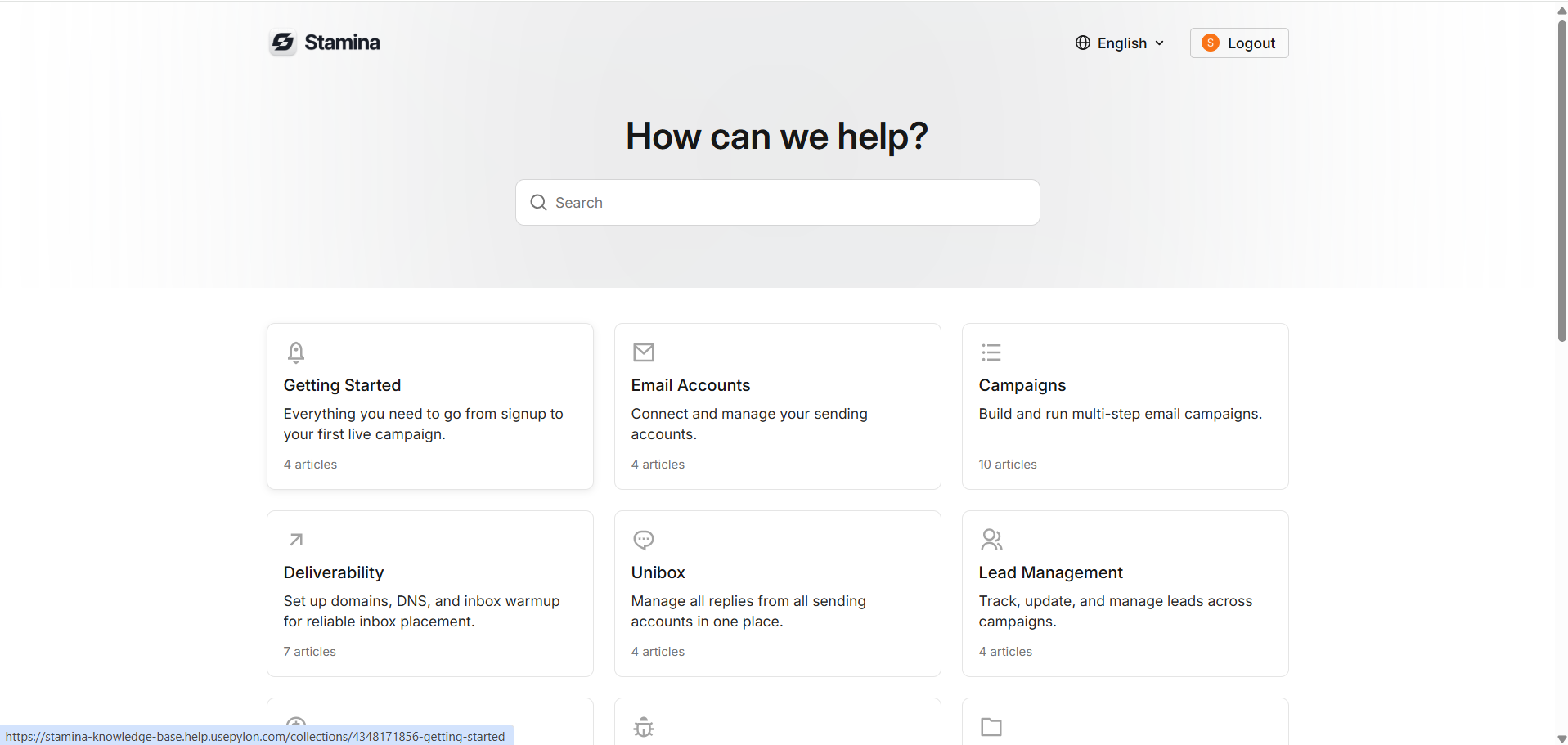Click the Email Accounts envelope icon

[644, 352]
